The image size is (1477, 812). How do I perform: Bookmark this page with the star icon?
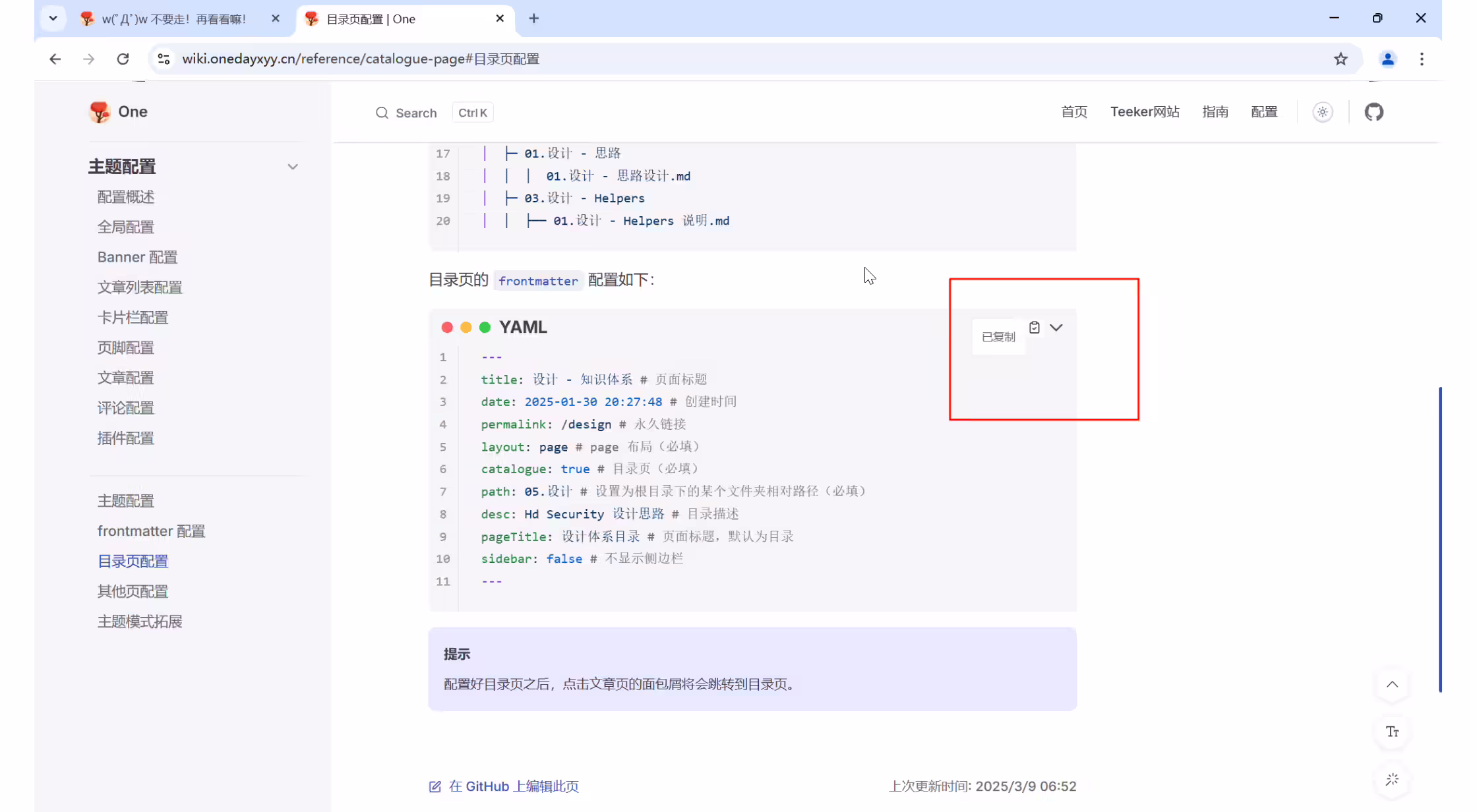(1341, 59)
